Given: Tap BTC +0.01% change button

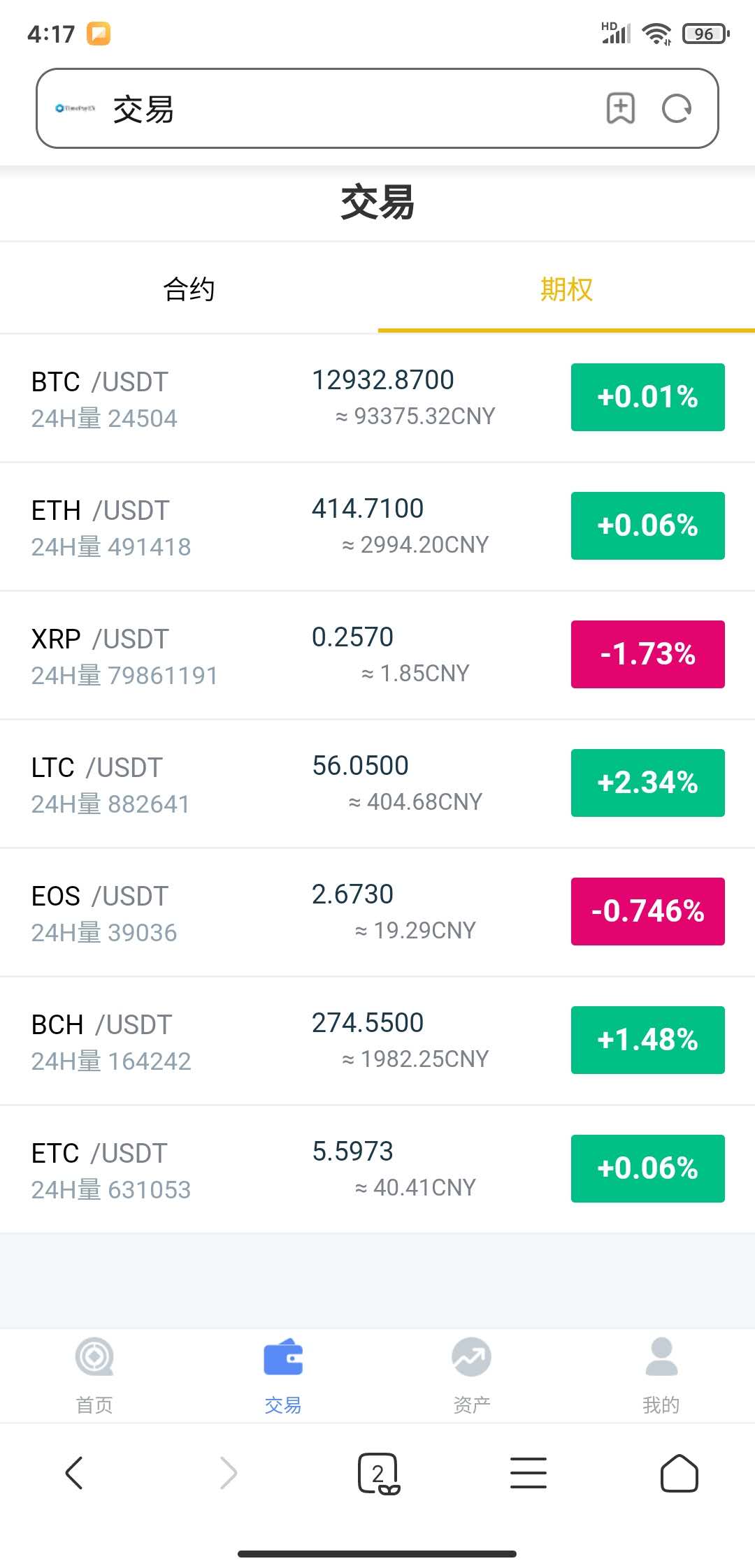Looking at the screenshot, I should (648, 397).
